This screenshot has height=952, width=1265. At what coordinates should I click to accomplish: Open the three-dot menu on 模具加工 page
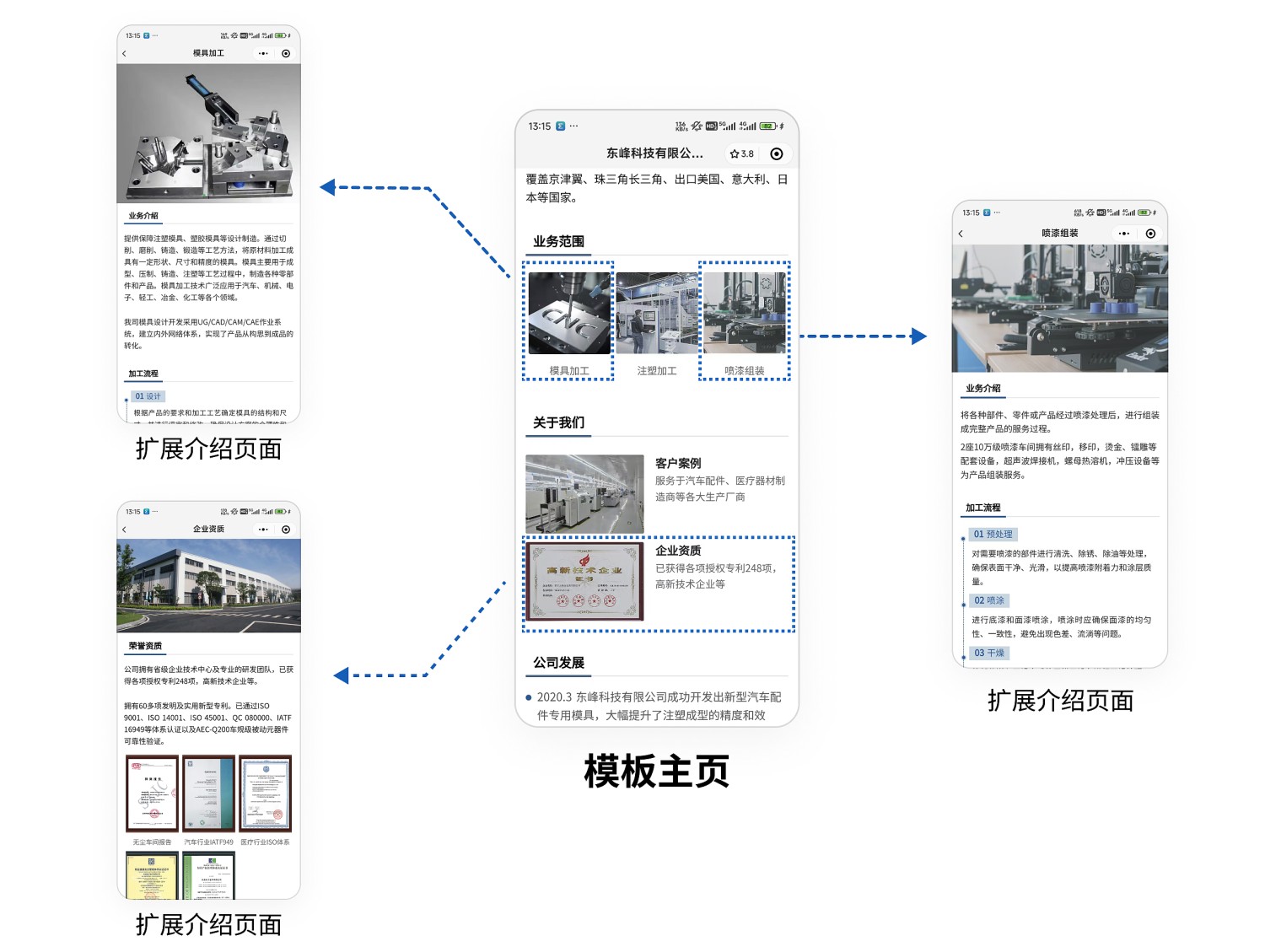(263, 53)
